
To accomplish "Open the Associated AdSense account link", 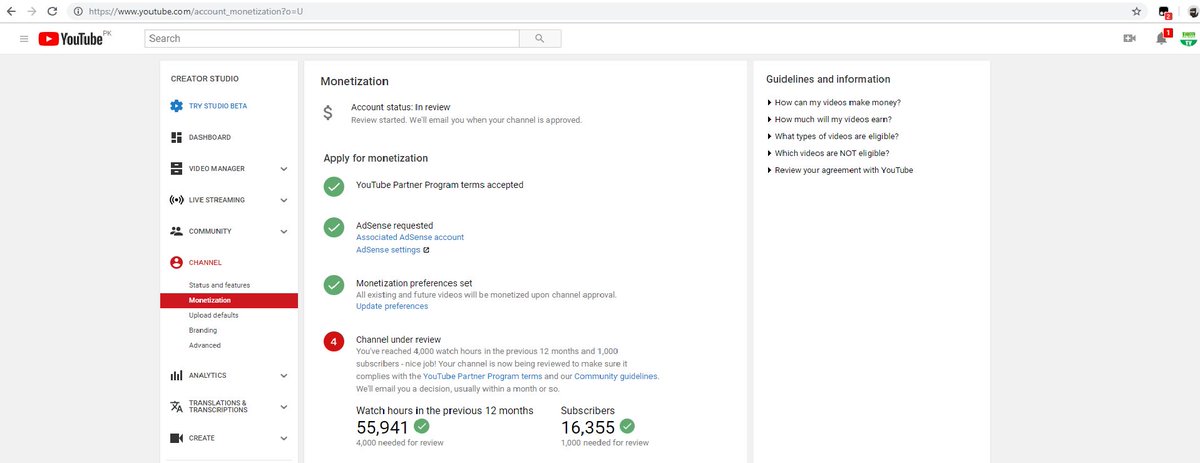I will coord(410,237).
